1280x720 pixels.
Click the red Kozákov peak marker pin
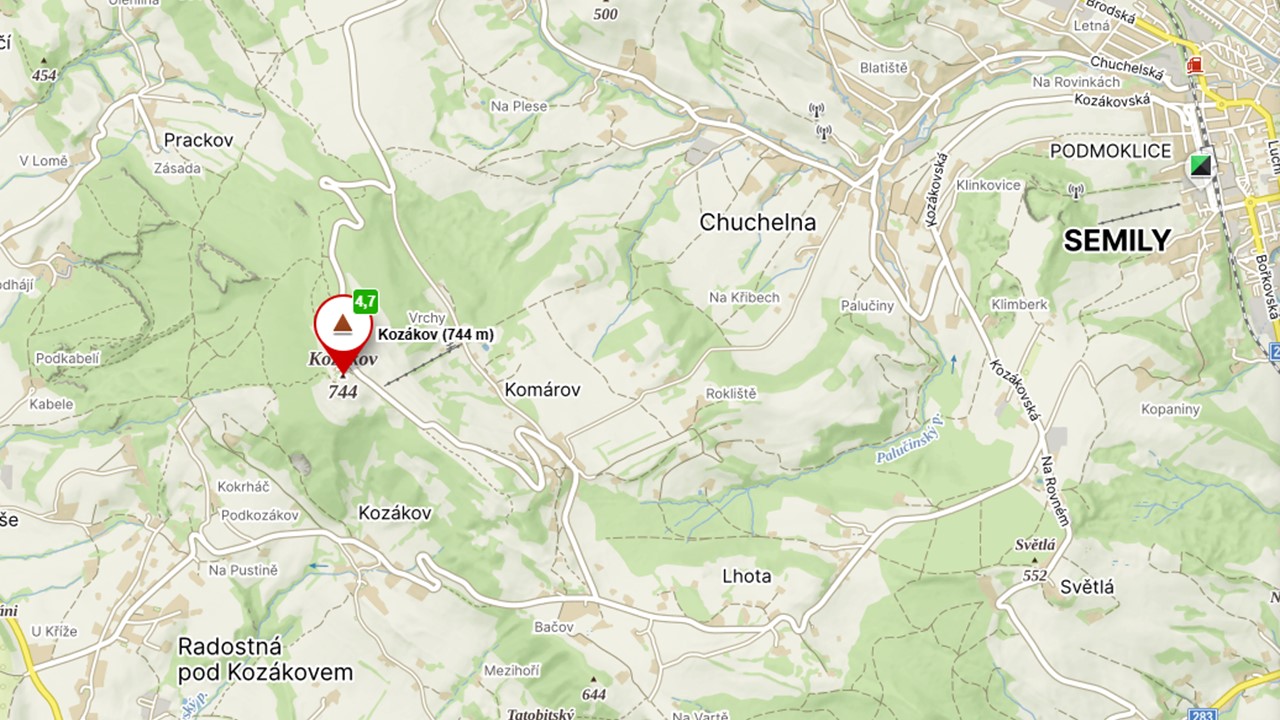(343, 329)
